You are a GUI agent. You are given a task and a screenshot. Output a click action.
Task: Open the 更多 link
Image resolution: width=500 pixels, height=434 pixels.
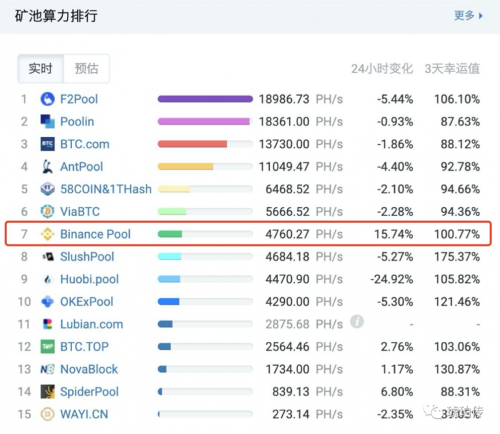click(x=464, y=15)
